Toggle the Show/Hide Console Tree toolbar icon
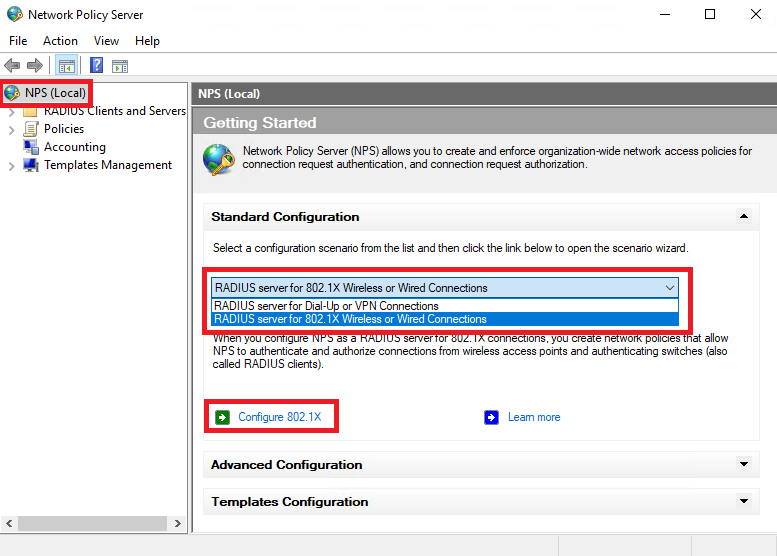Screen dimensions: 777x556 66,65
